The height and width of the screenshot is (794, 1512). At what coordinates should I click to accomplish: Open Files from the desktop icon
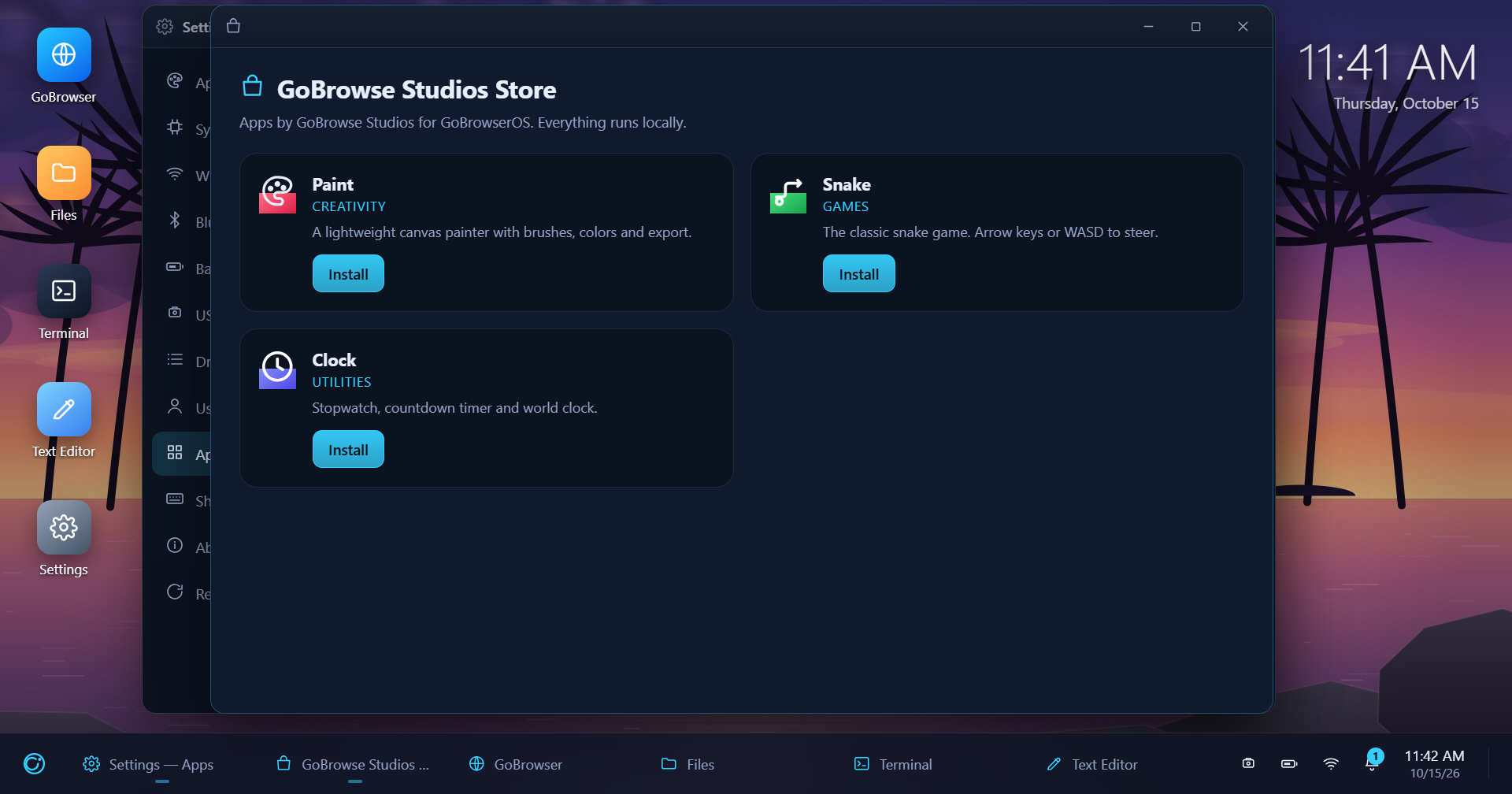[x=64, y=184]
